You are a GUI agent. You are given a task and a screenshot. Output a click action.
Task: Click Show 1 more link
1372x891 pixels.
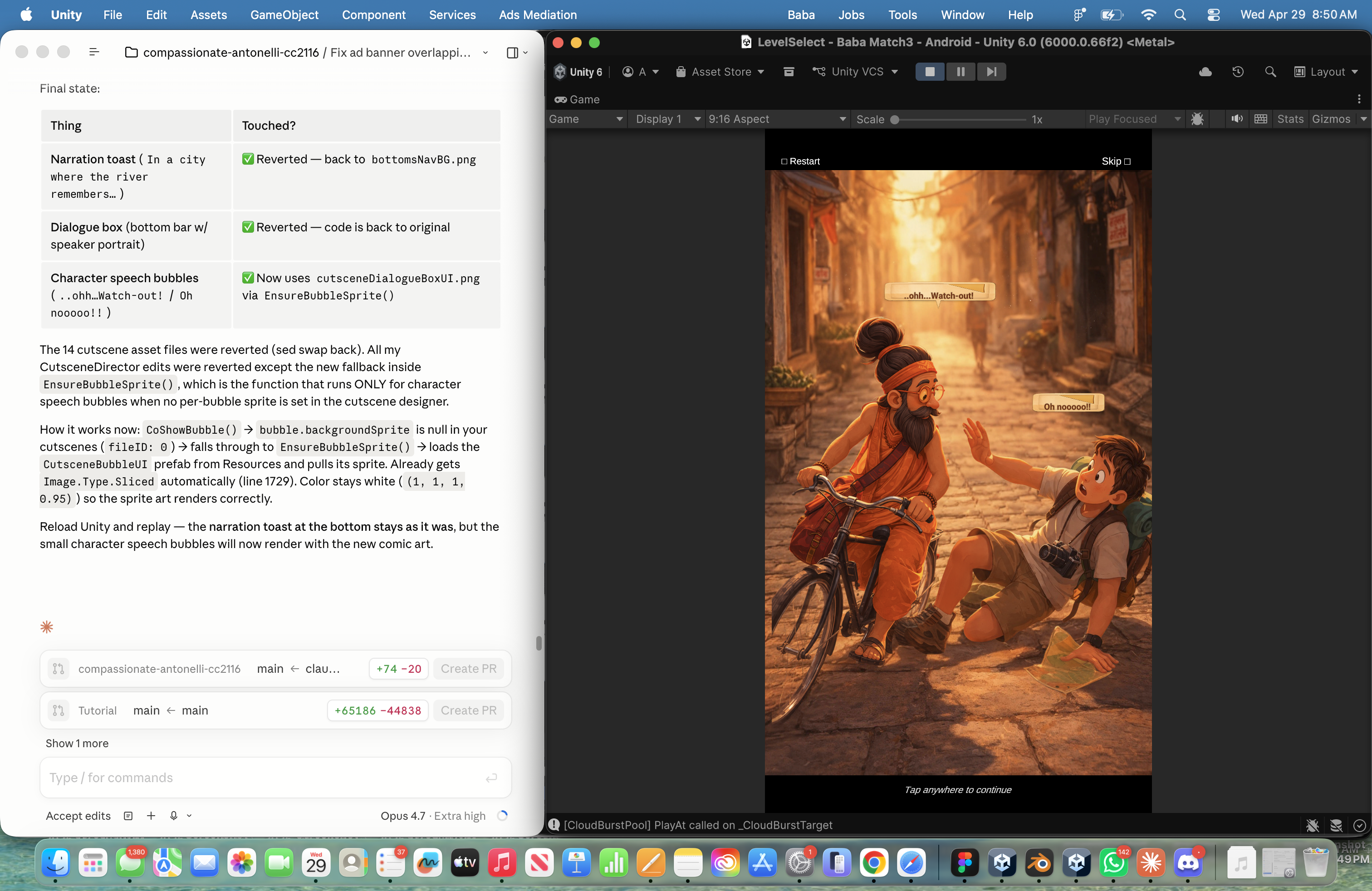(77, 743)
